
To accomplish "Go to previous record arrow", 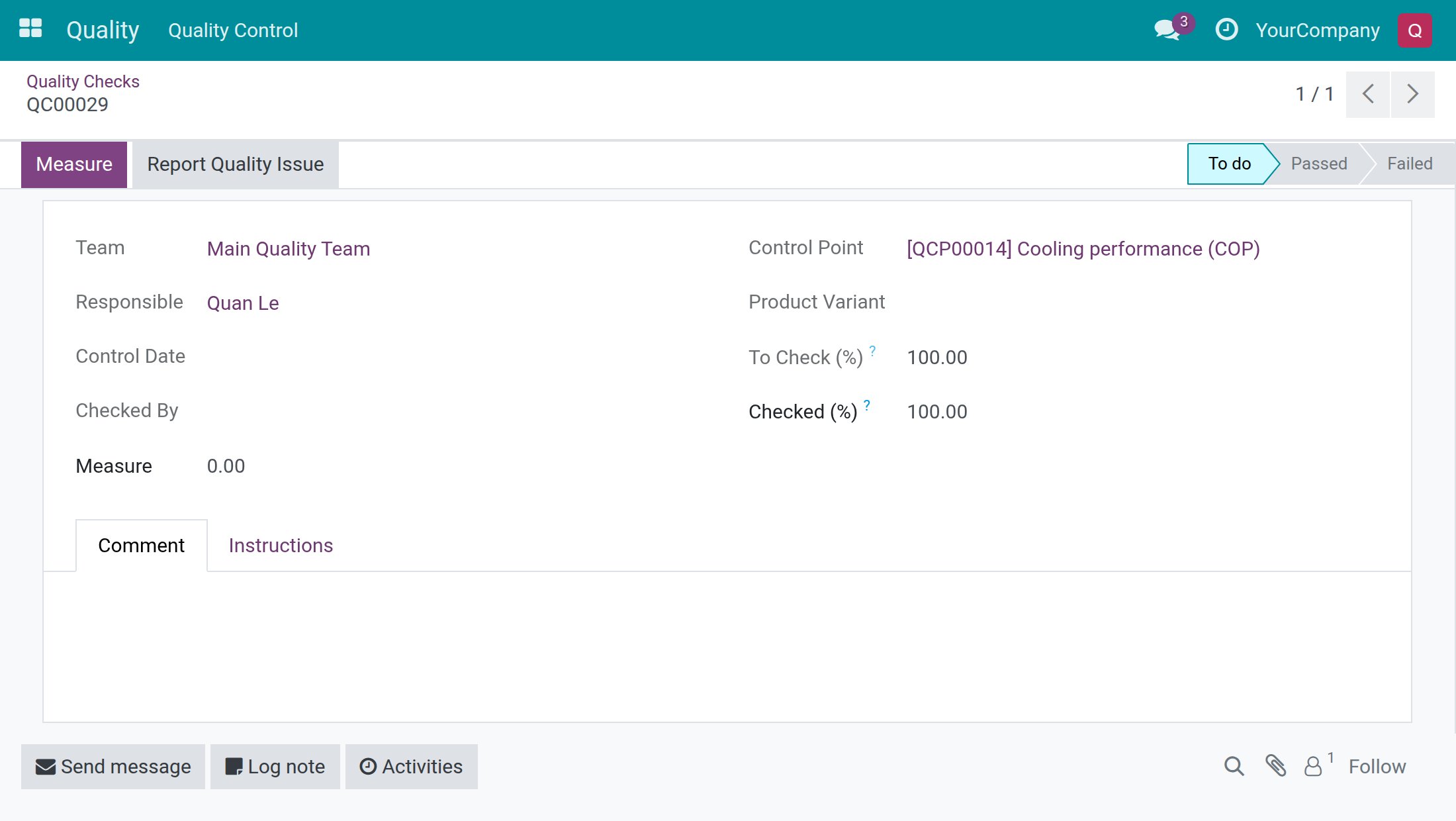I will pyautogui.click(x=1368, y=94).
